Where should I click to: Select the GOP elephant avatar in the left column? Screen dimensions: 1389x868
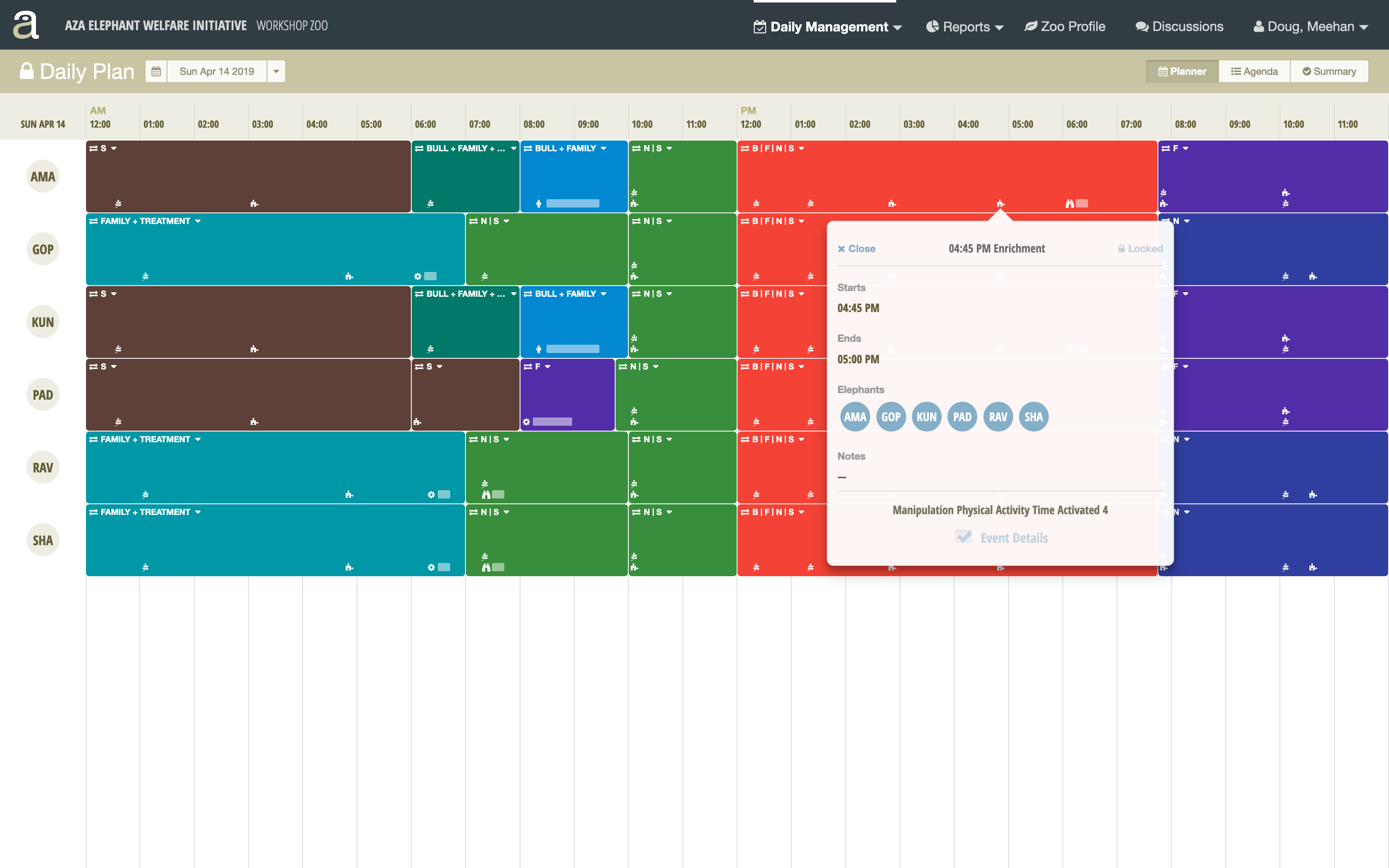pyautogui.click(x=43, y=248)
